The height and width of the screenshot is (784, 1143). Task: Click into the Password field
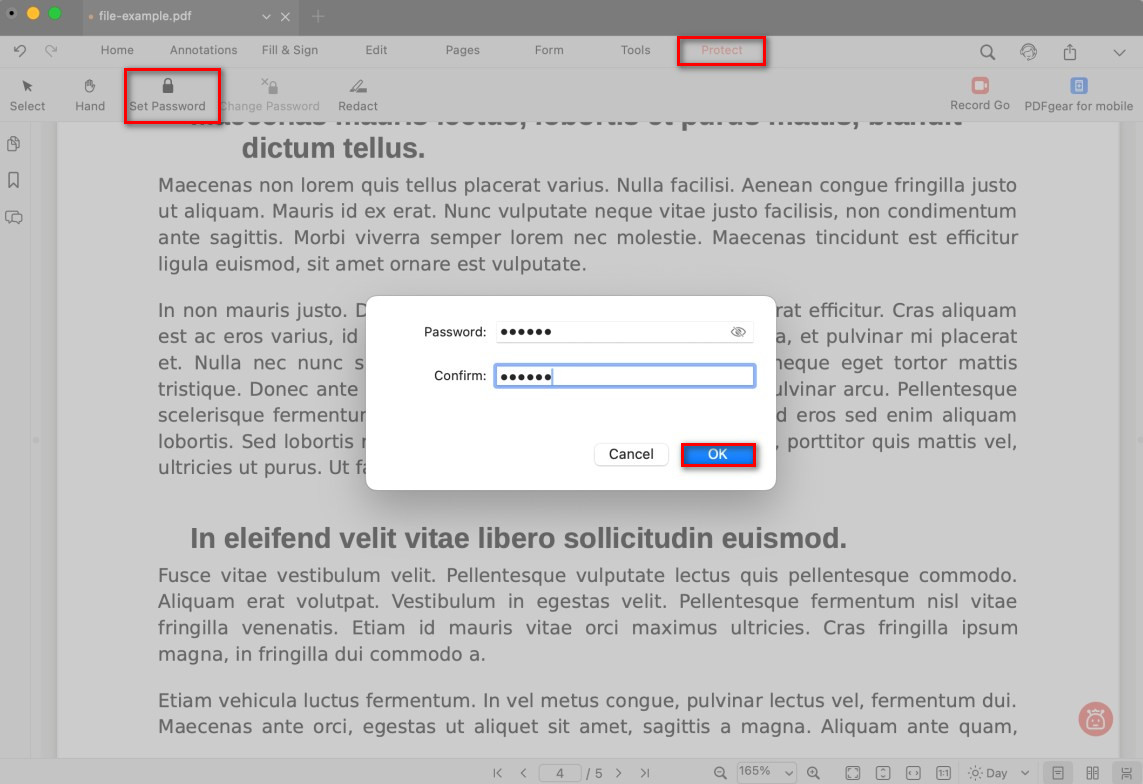click(x=624, y=332)
